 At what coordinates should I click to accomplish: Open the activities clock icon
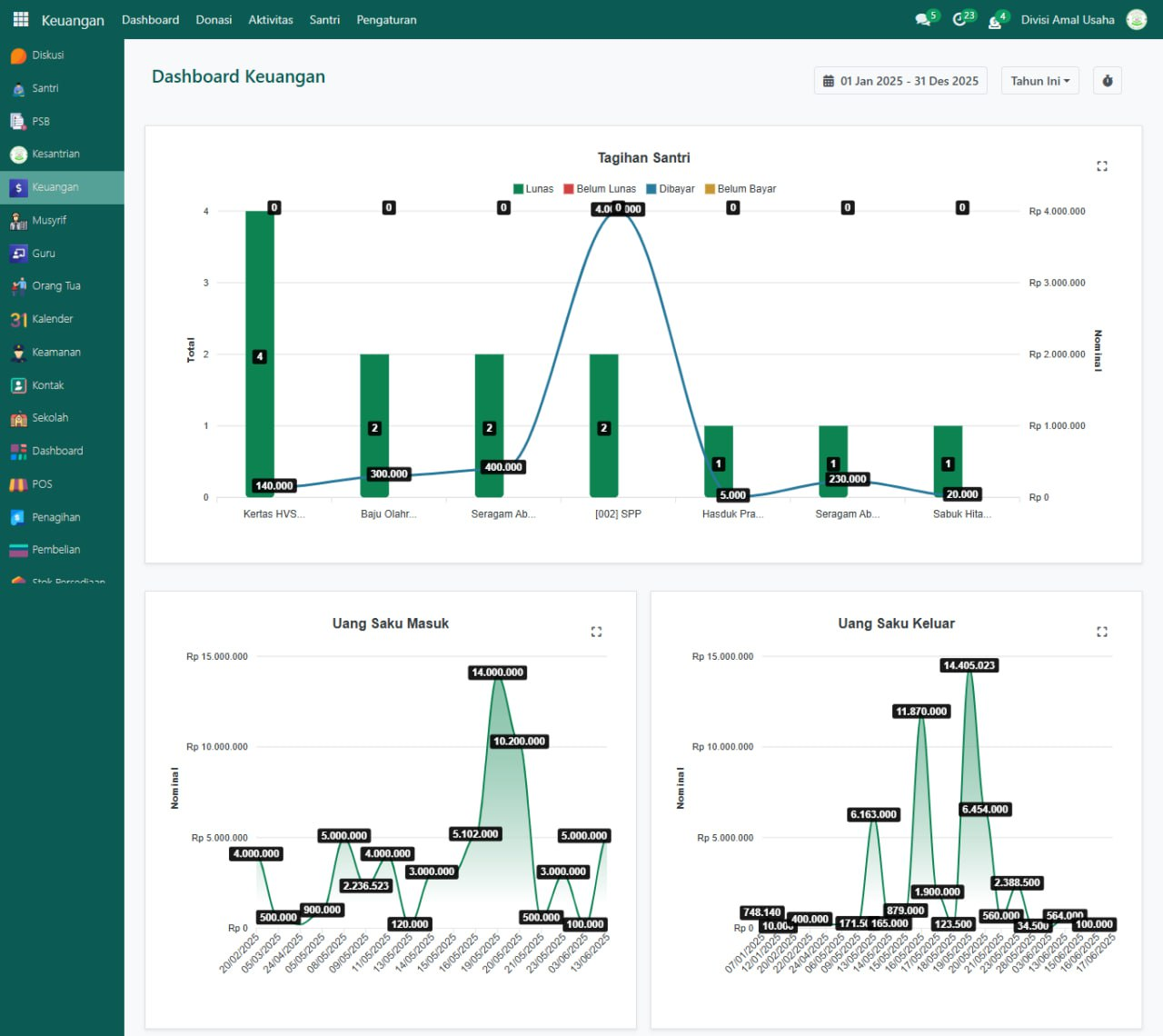point(960,20)
